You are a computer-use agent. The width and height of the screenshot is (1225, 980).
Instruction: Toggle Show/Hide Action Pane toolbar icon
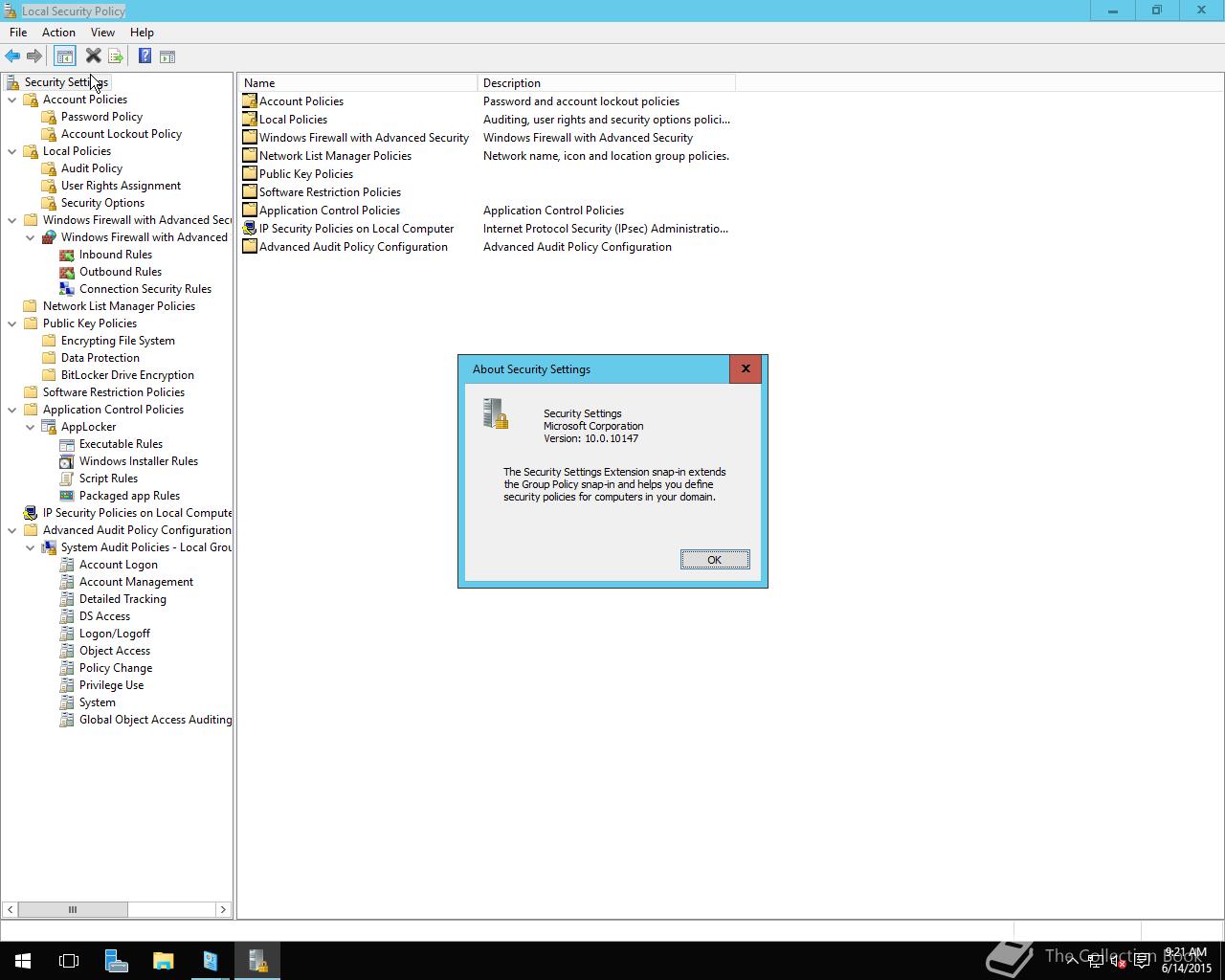coord(167,56)
